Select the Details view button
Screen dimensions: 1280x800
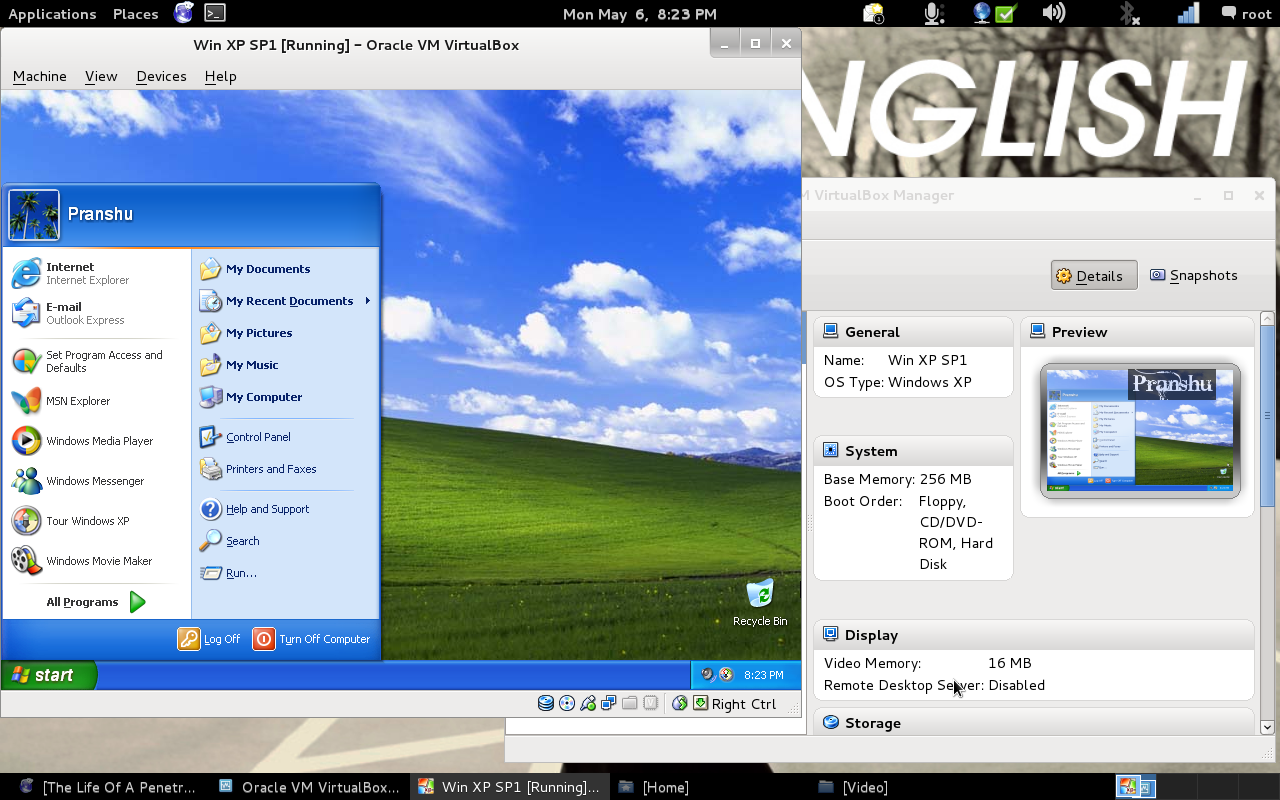point(1094,275)
